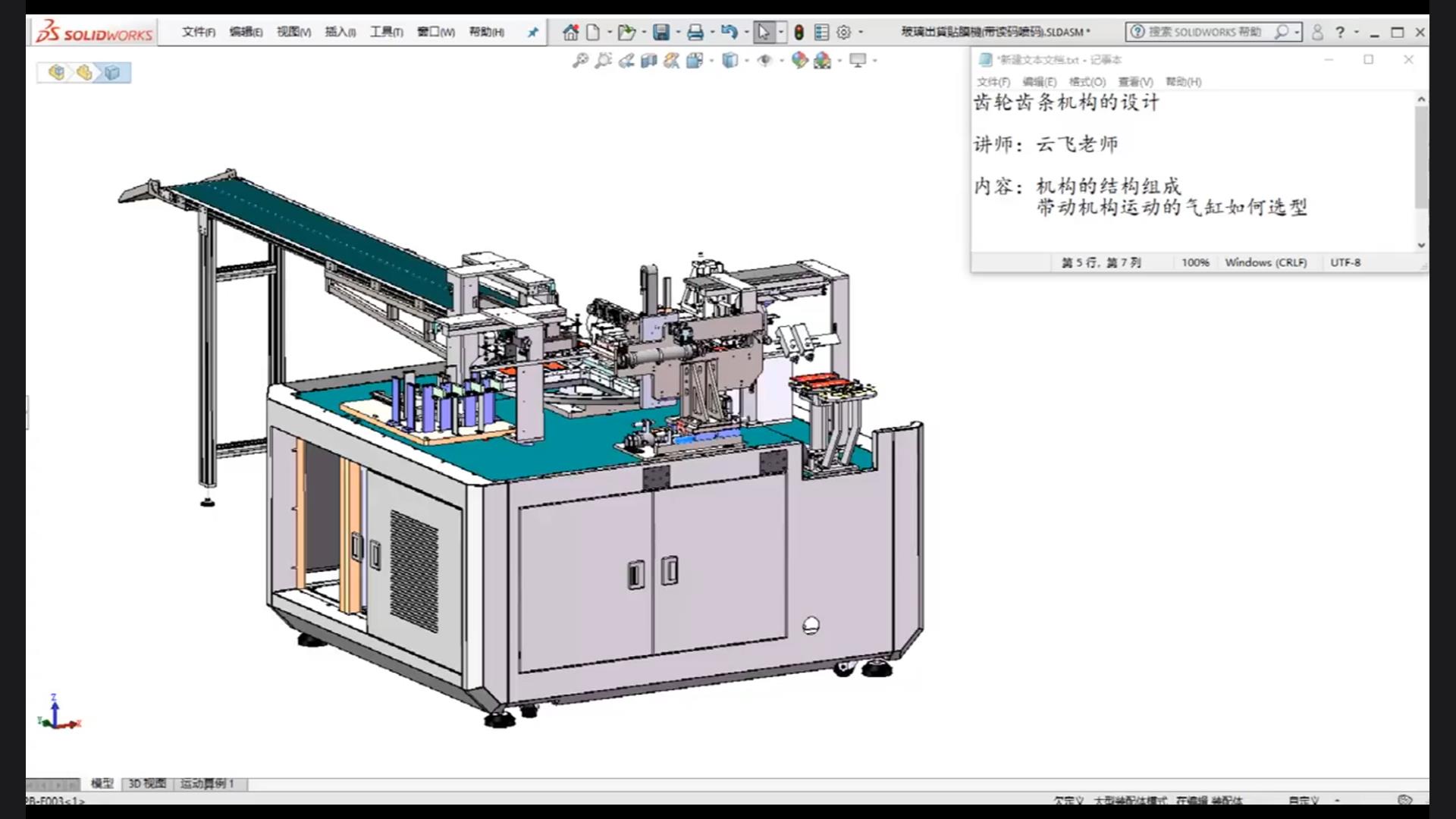Click Edit Appearance color ball icon
Viewport: 1456px width, 819px height.
point(799,60)
